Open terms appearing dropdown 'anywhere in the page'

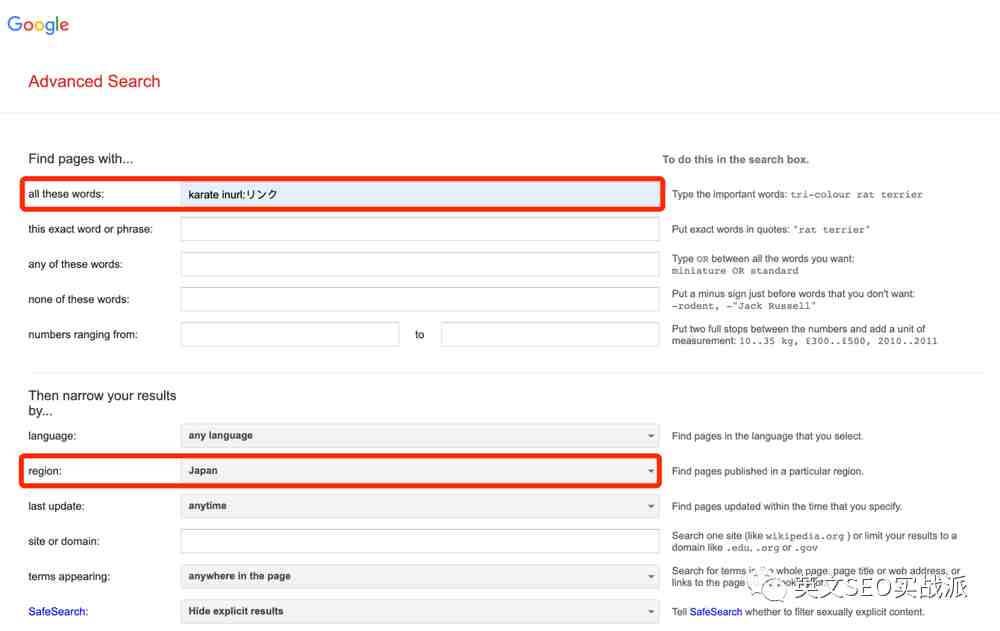coord(420,576)
